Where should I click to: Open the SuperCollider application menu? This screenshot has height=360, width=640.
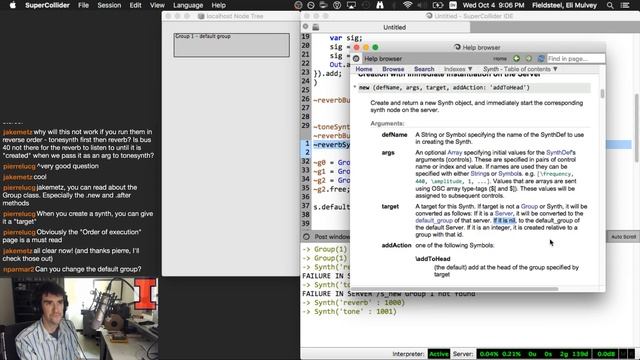(47, 5)
